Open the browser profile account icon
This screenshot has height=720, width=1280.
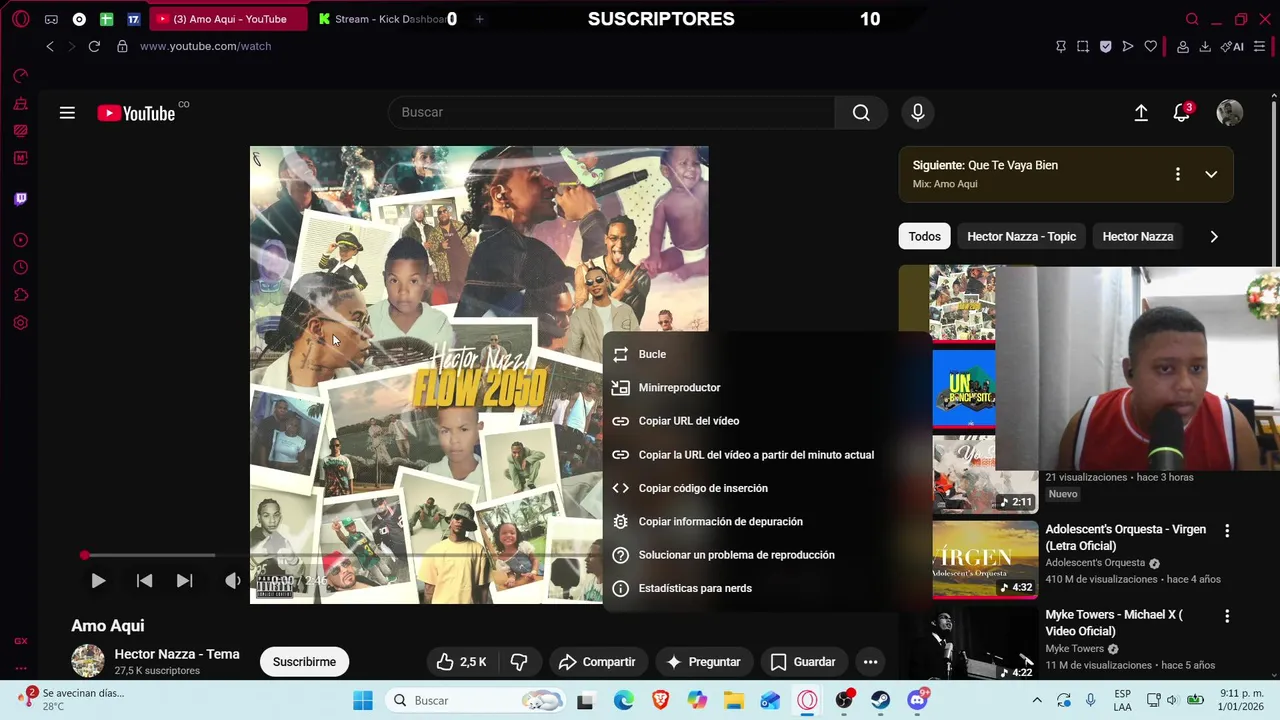[x=1183, y=46]
